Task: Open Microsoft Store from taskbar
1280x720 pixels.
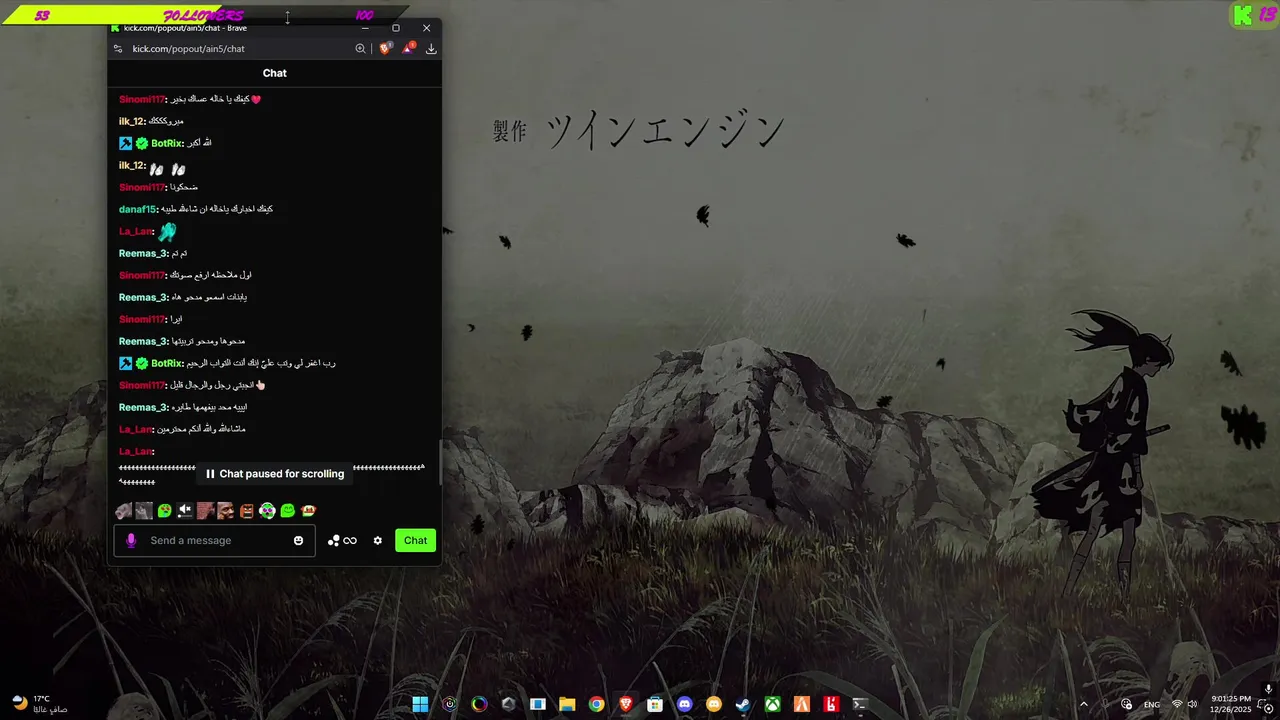Action: (x=655, y=704)
